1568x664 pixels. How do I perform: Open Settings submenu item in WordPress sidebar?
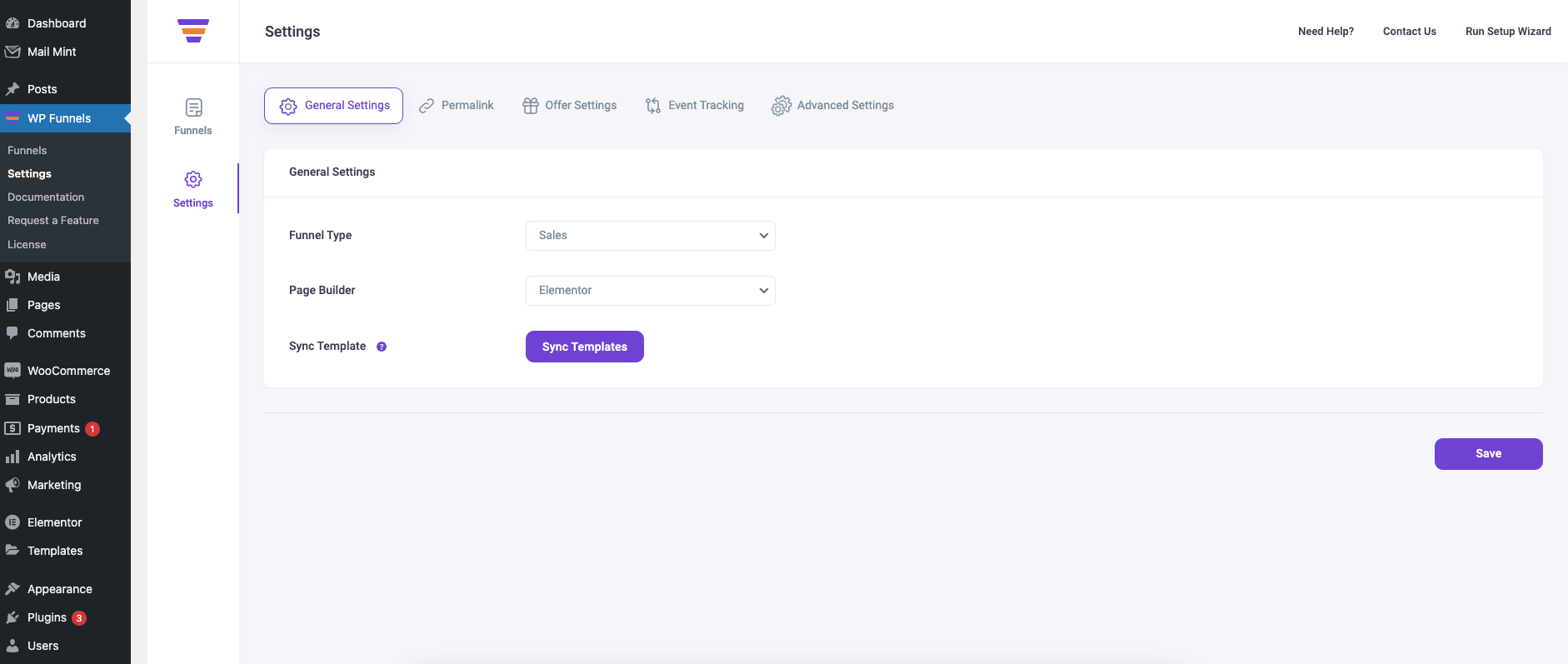(x=29, y=174)
